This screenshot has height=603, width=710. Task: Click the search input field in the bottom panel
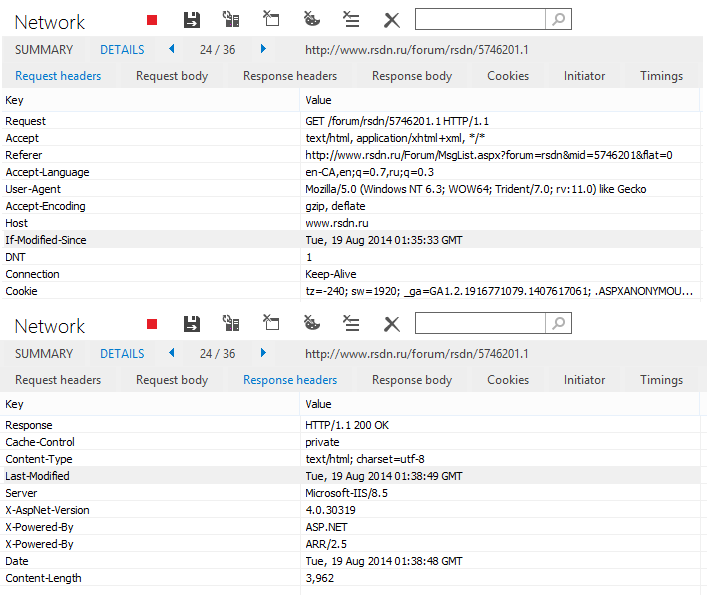coord(480,323)
